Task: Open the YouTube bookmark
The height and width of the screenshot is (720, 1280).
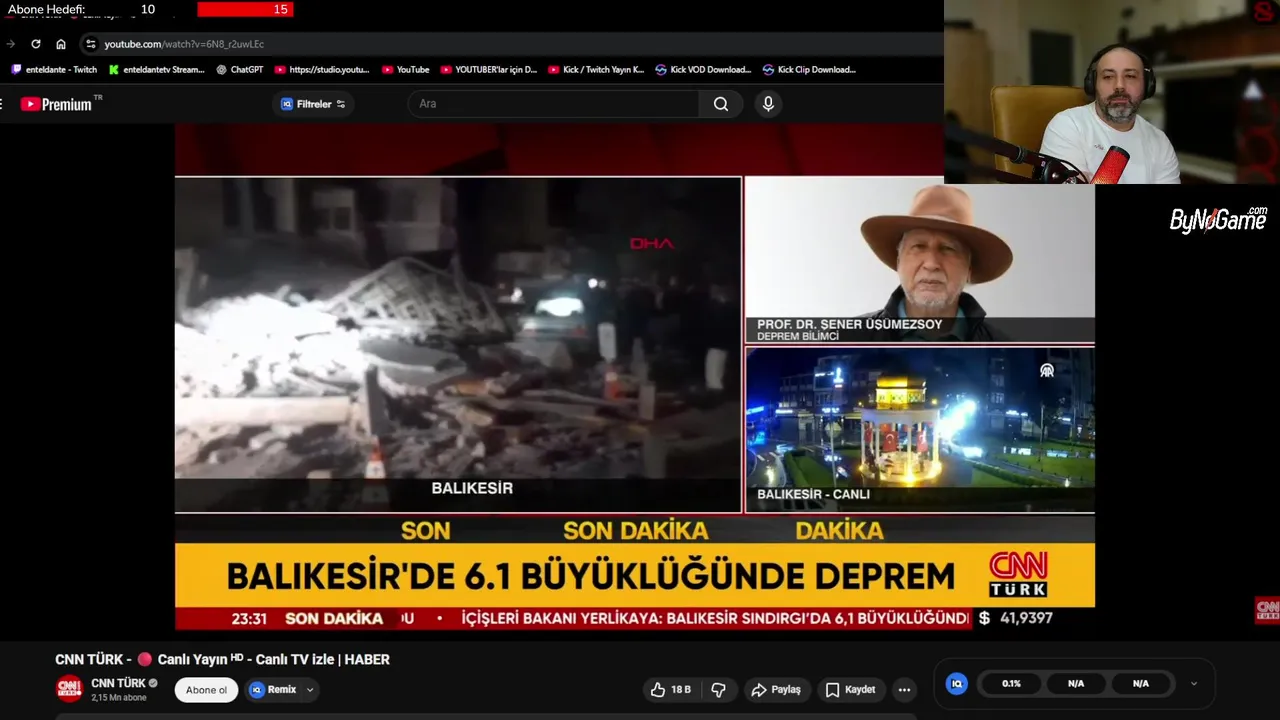Action: pos(405,70)
